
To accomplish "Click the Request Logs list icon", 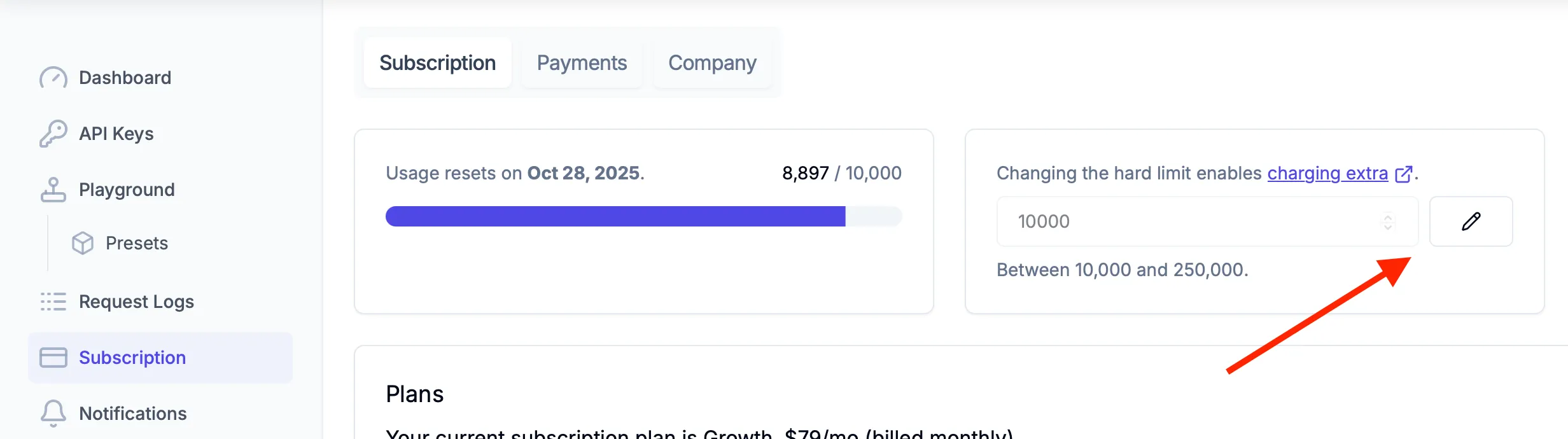I will pos(53,302).
